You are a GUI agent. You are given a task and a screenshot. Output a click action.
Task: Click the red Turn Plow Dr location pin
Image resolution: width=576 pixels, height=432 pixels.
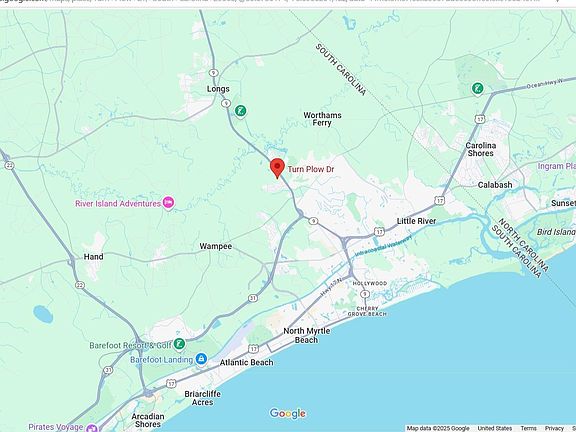coord(277,169)
